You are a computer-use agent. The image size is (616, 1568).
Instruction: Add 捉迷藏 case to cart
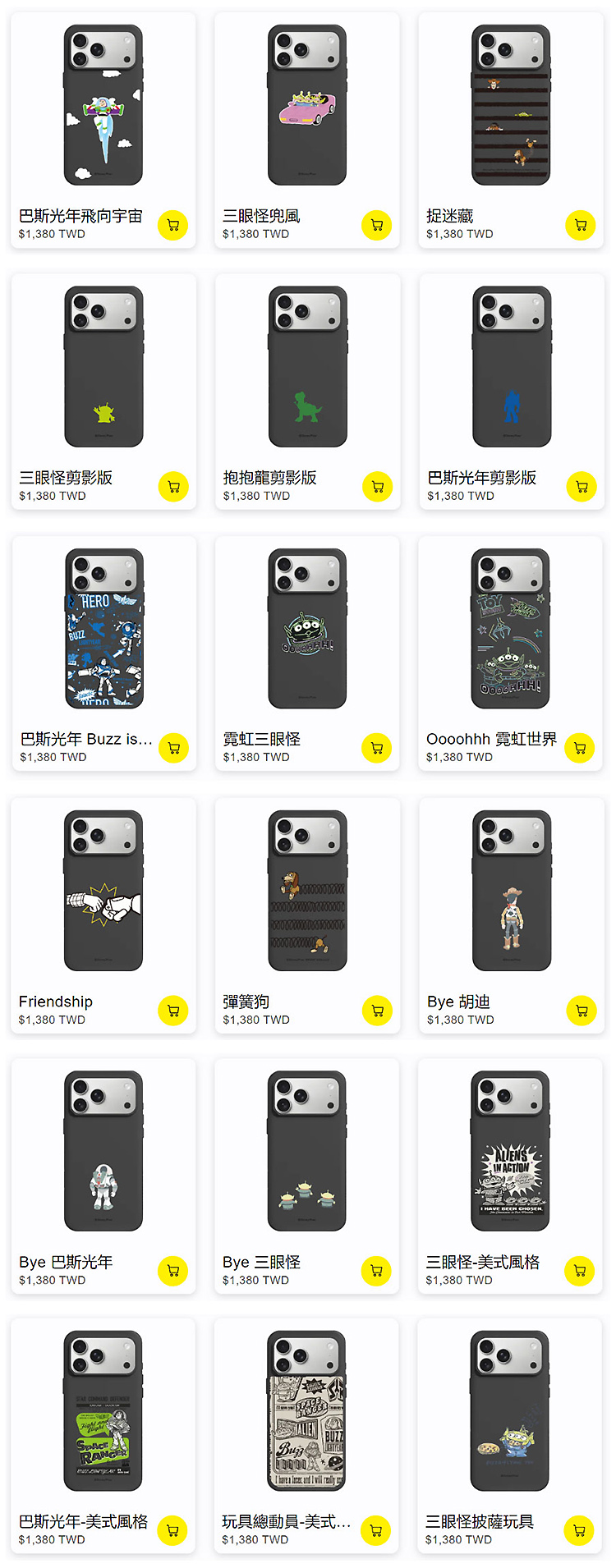(x=581, y=225)
